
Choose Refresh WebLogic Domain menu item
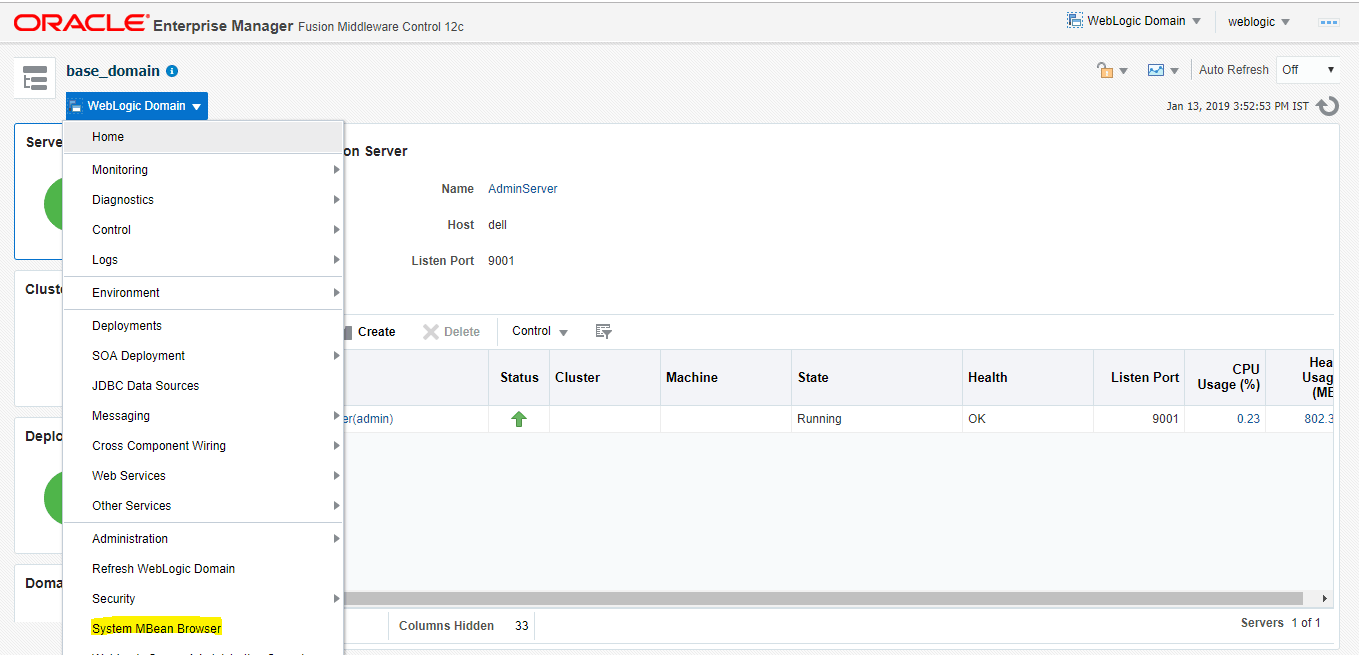pyautogui.click(x=203, y=569)
